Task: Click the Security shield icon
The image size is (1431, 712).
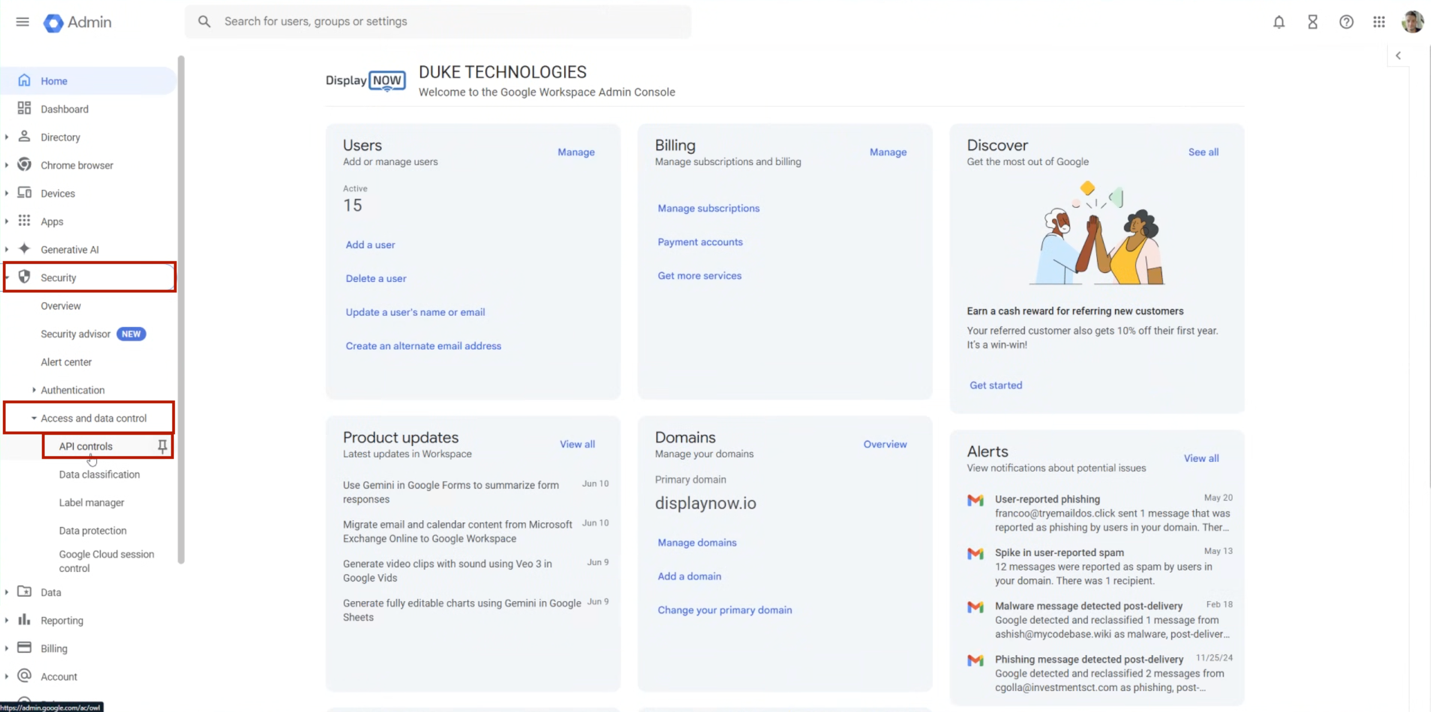Action: click(x=24, y=277)
